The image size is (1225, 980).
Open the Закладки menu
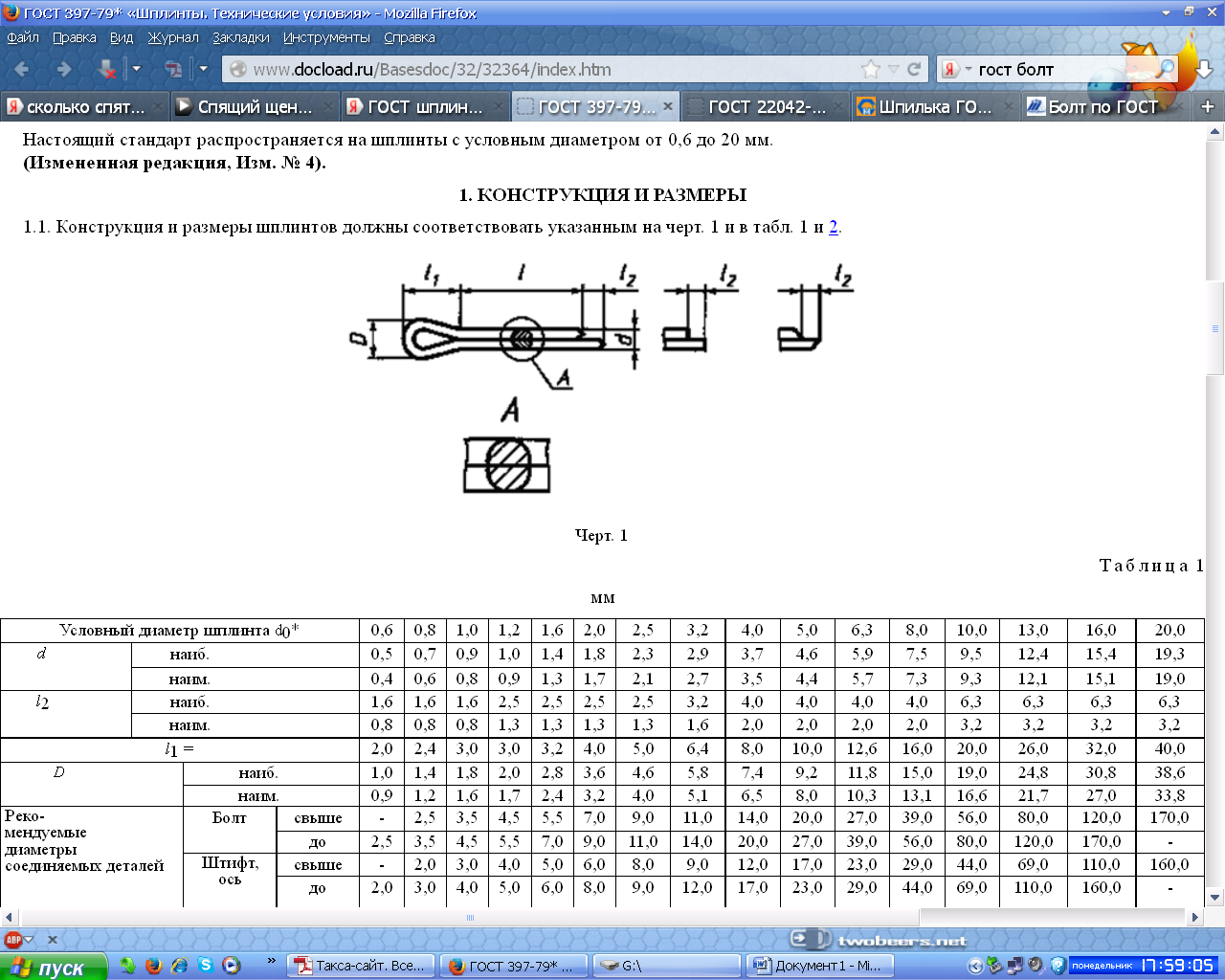[x=241, y=37]
